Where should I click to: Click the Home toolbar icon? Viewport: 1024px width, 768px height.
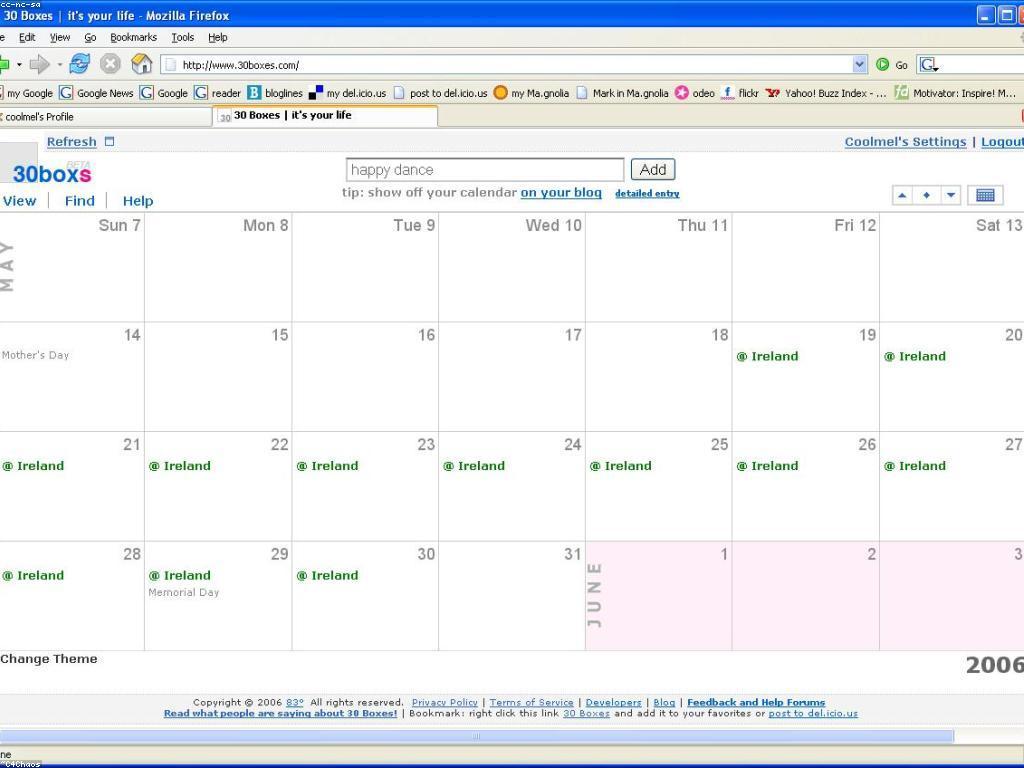(142, 64)
